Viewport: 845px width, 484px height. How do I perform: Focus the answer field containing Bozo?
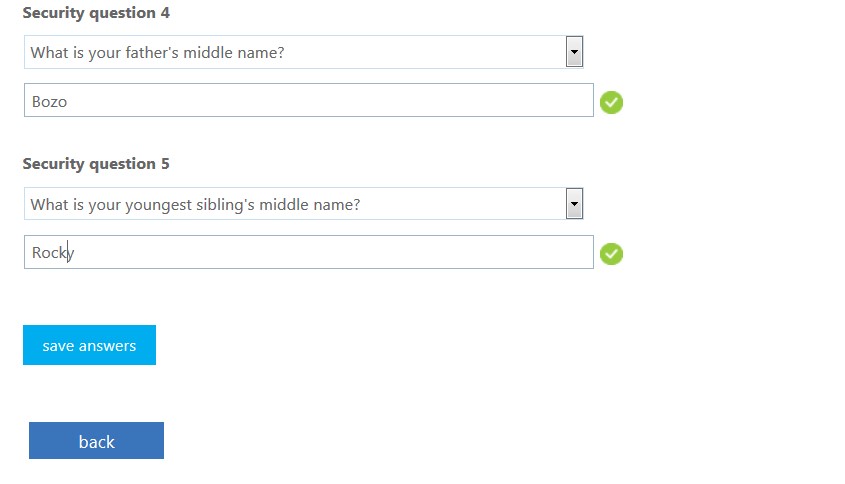click(x=308, y=101)
